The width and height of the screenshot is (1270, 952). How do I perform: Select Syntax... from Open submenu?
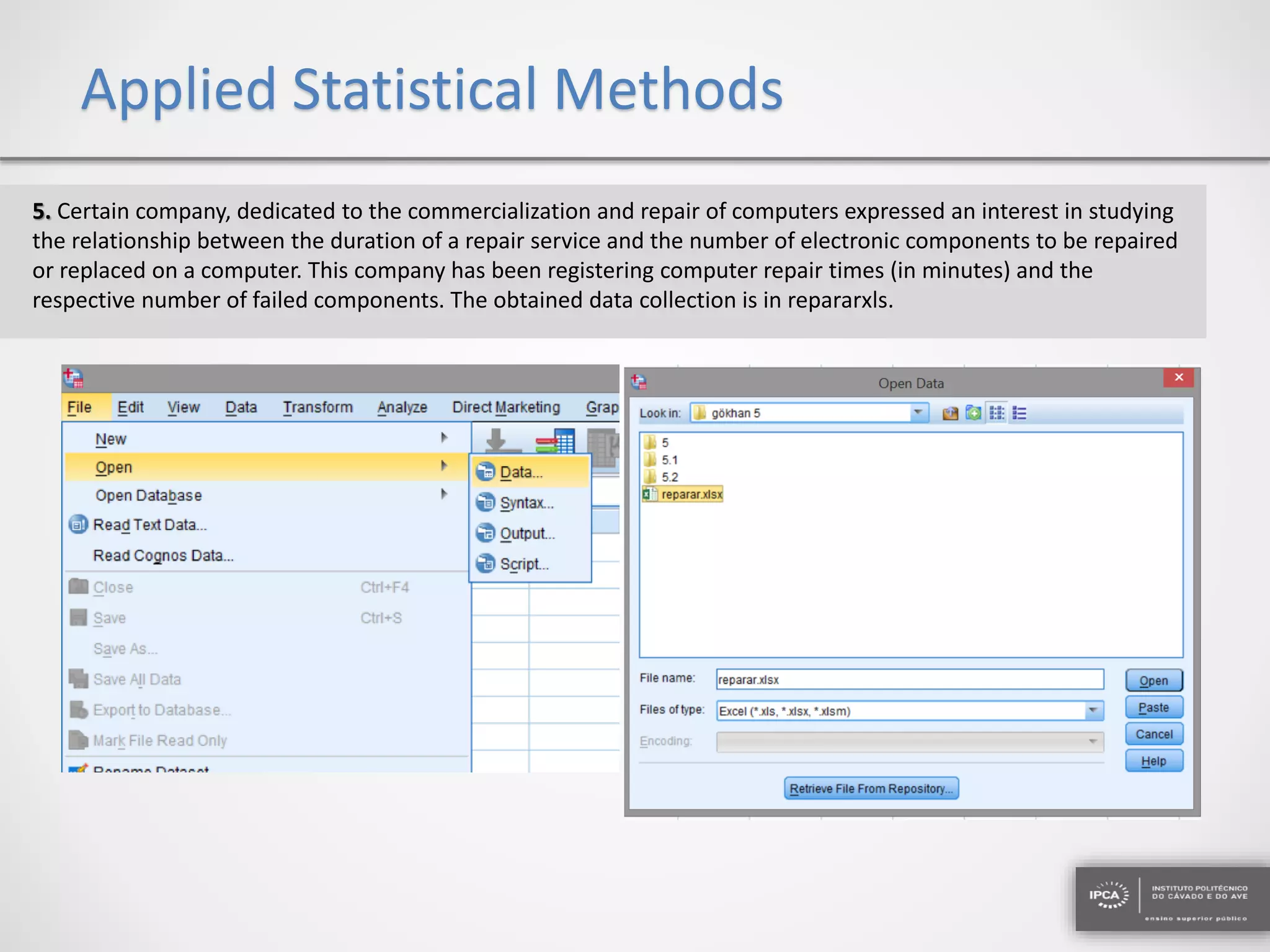coord(530,503)
